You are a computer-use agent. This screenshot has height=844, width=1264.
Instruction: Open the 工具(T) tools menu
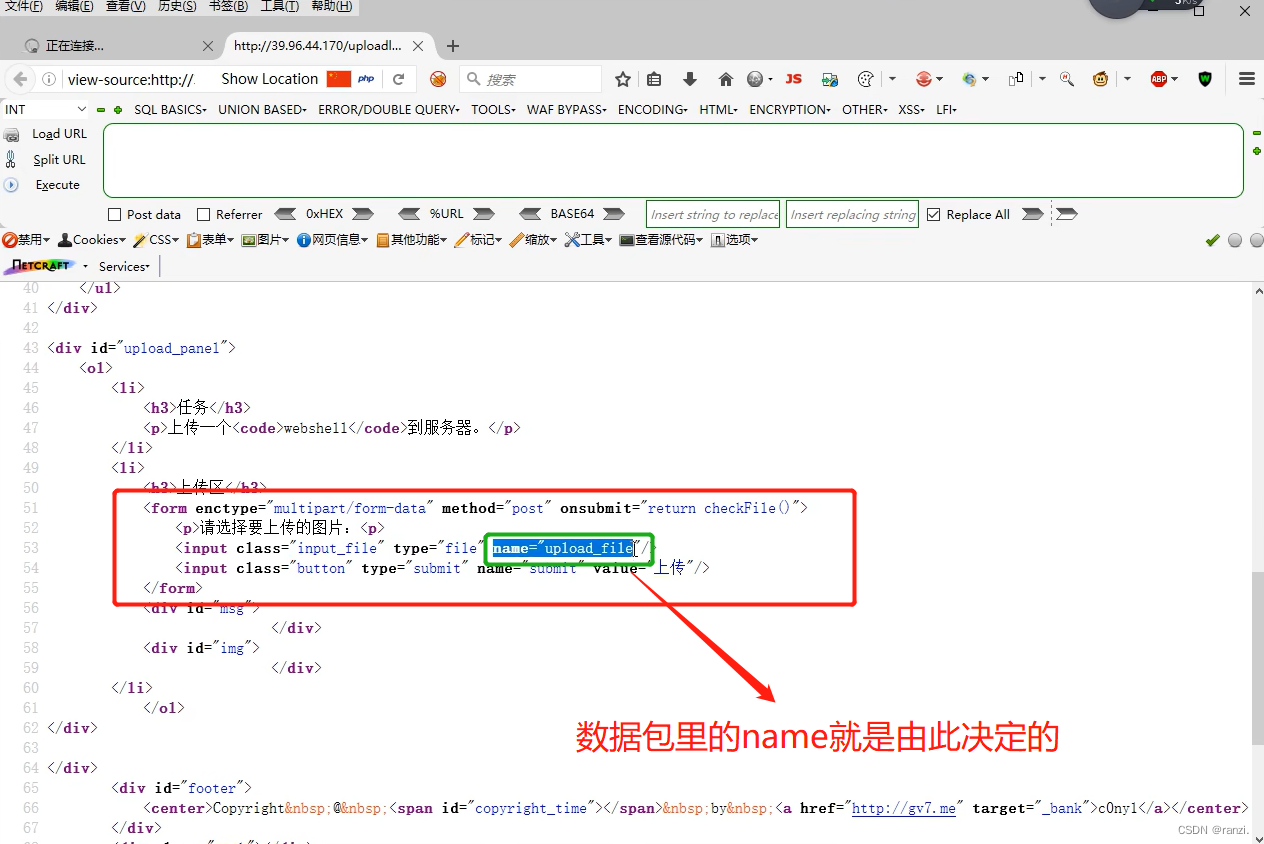click(279, 6)
